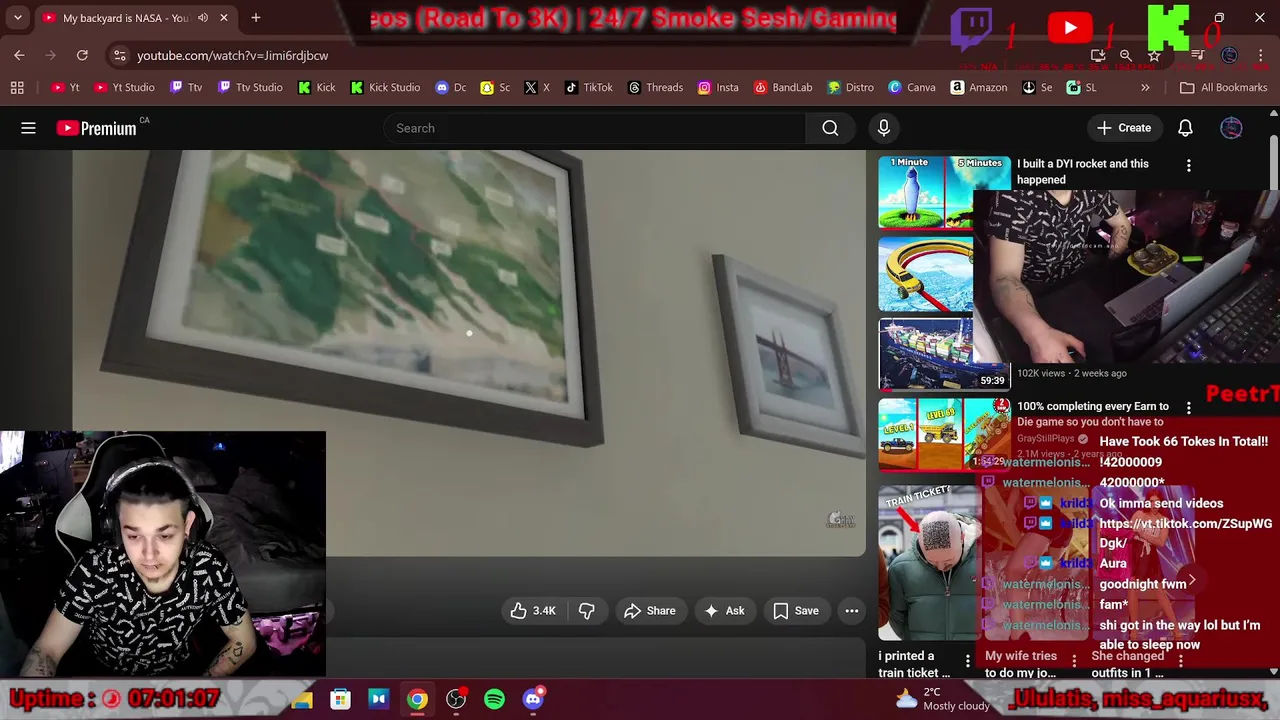1280x720 pixels.
Task: Start voice search with the microphone icon
Action: 884,128
